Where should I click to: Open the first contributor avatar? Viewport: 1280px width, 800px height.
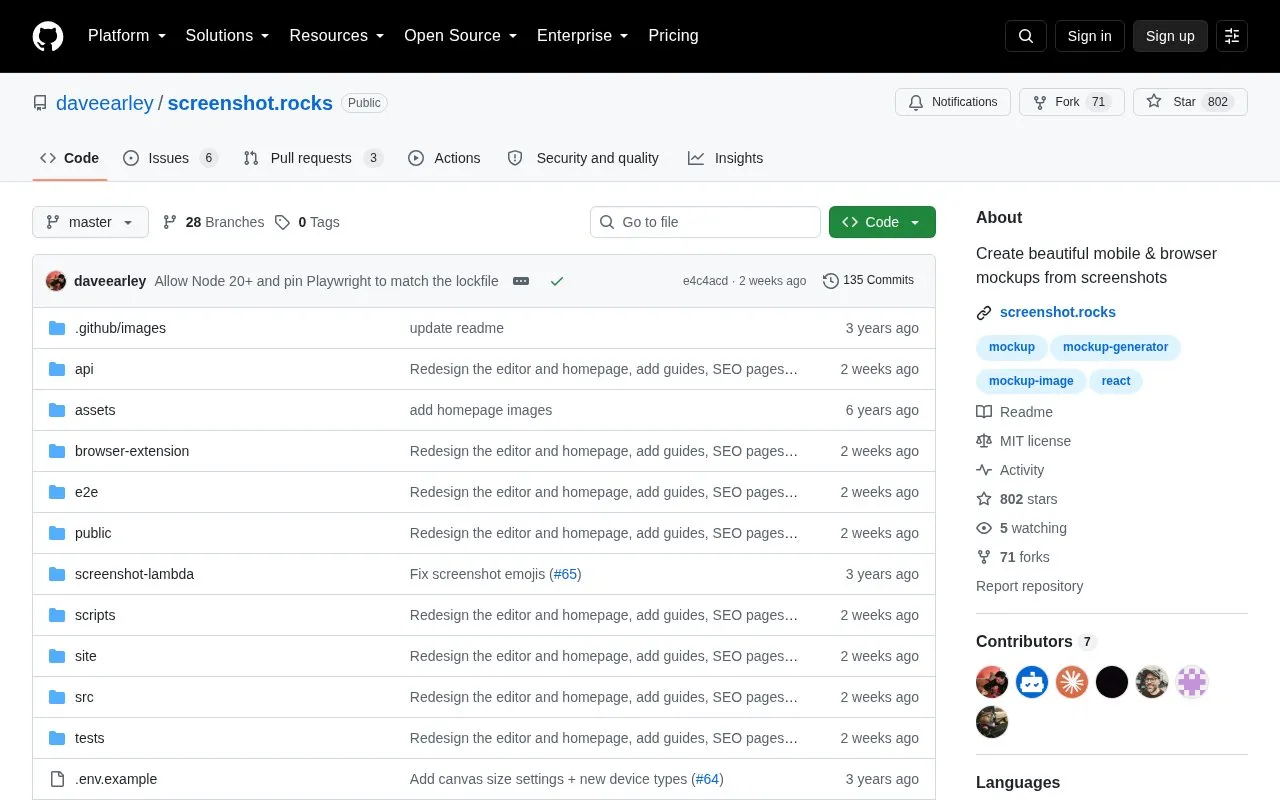pyautogui.click(x=992, y=682)
